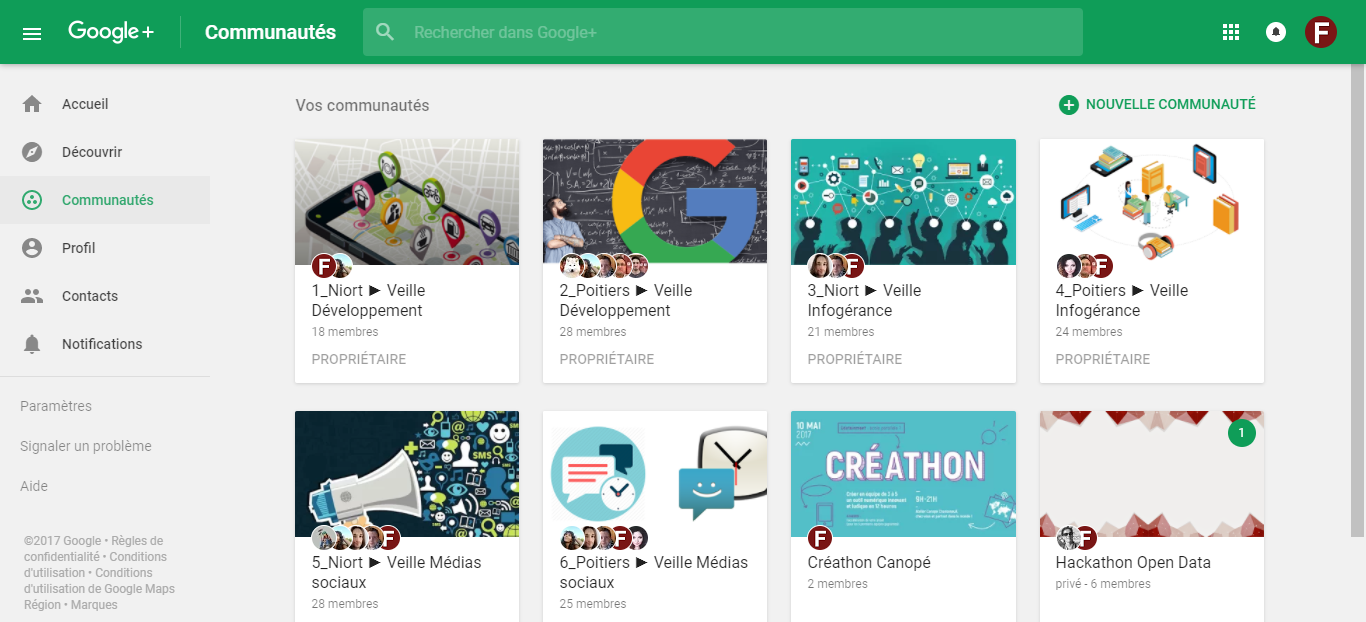Click the page vertical scrollbar
1366x622 pixels.
[1357, 300]
